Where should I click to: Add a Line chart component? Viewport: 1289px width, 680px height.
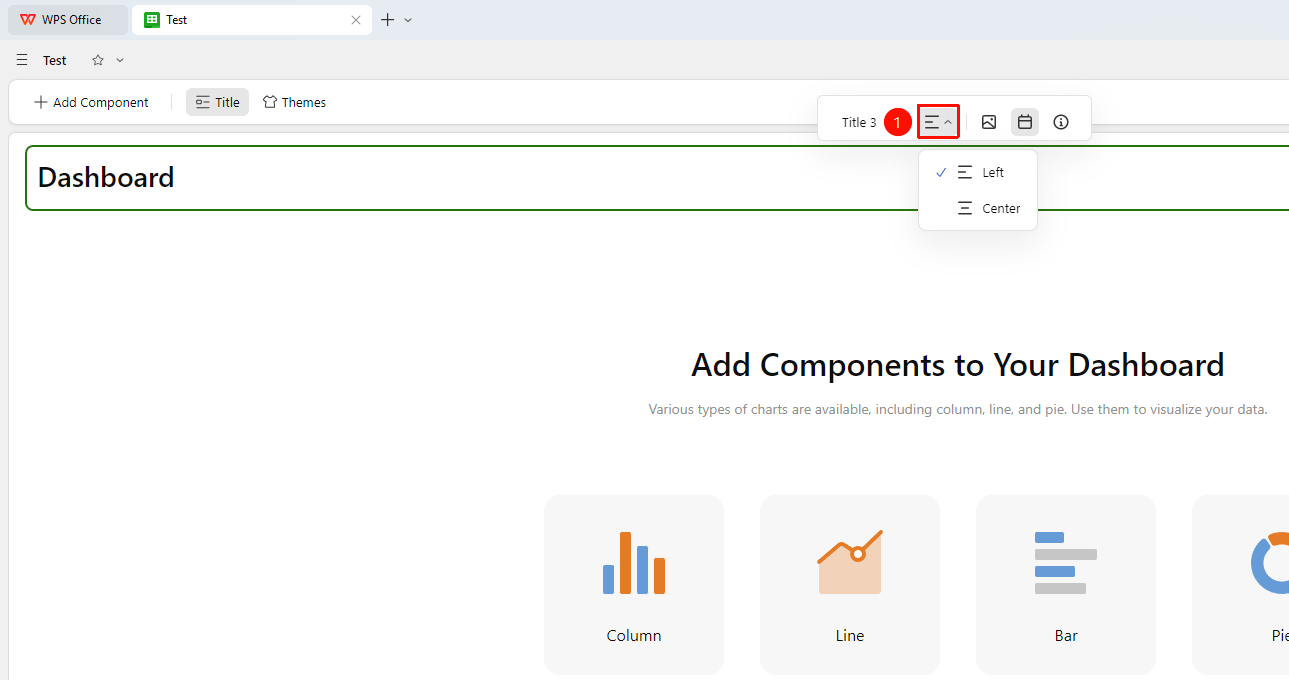pyautogui.click(x=850, y=585)
